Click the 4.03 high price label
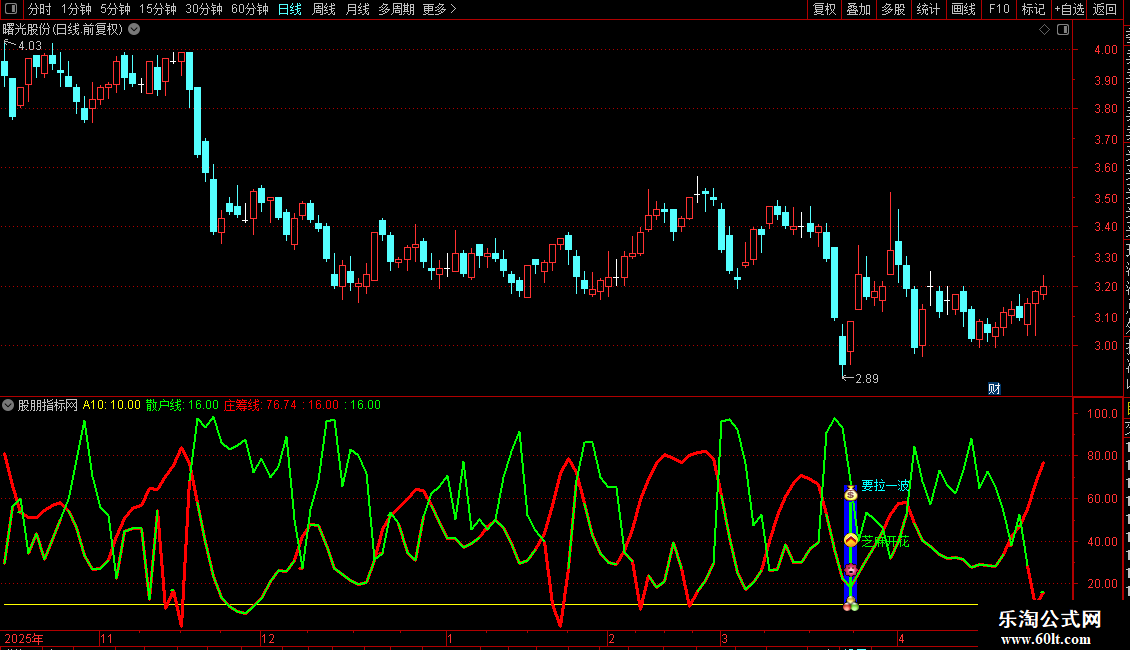Viewport: 1130px width, 650px height. click(x=30, y=45)
